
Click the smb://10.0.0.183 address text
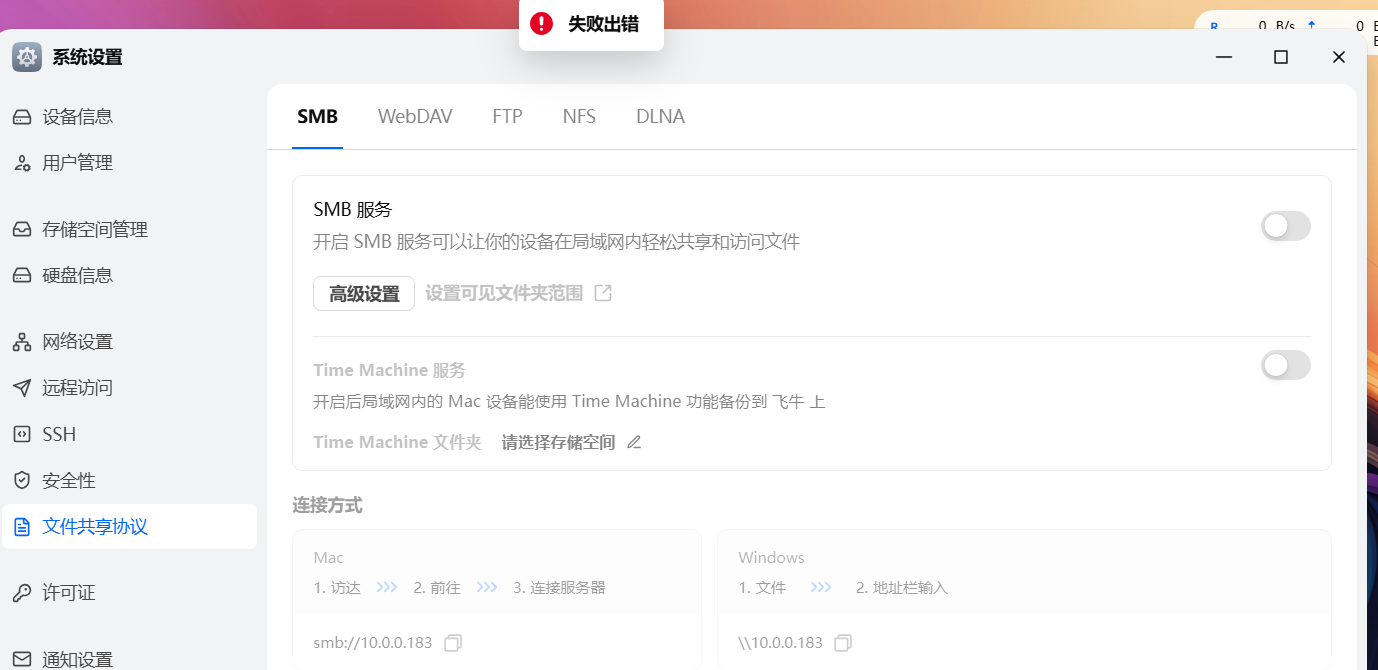coord(373,643)
